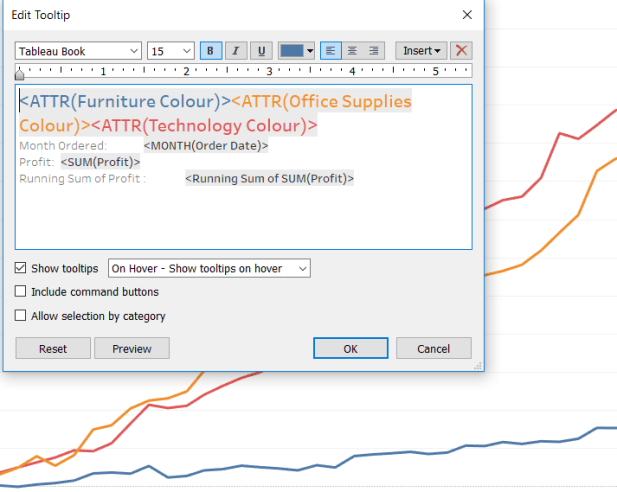Viewport: 617px width, 492px height.
Task: Confirm with the OK button
Action: [351, 348]
